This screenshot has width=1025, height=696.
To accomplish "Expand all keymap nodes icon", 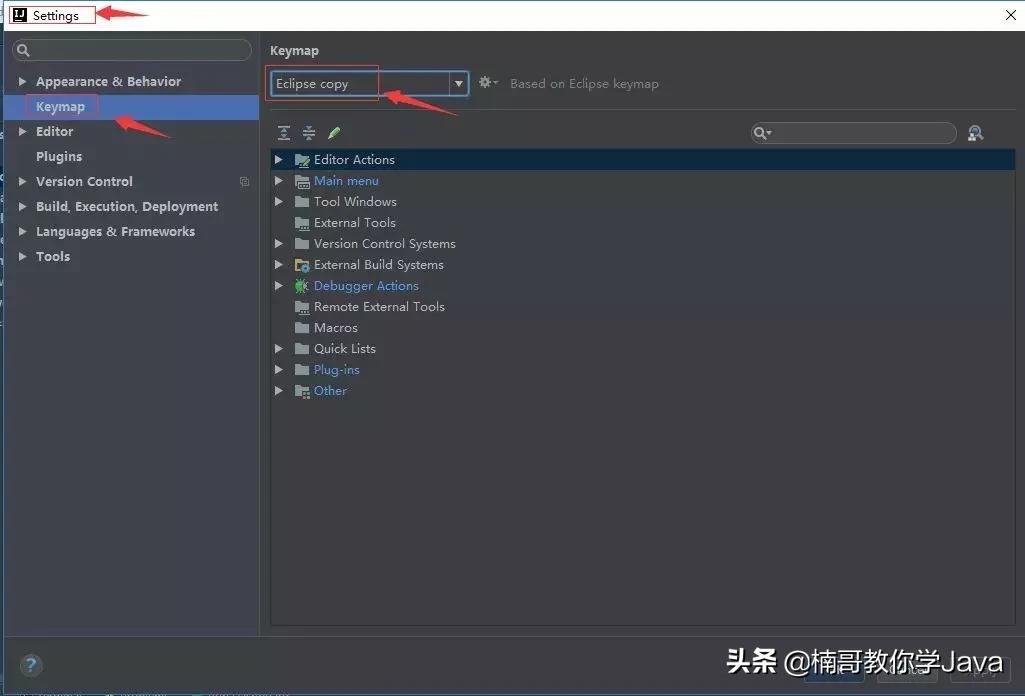I will tap(284, 132).
